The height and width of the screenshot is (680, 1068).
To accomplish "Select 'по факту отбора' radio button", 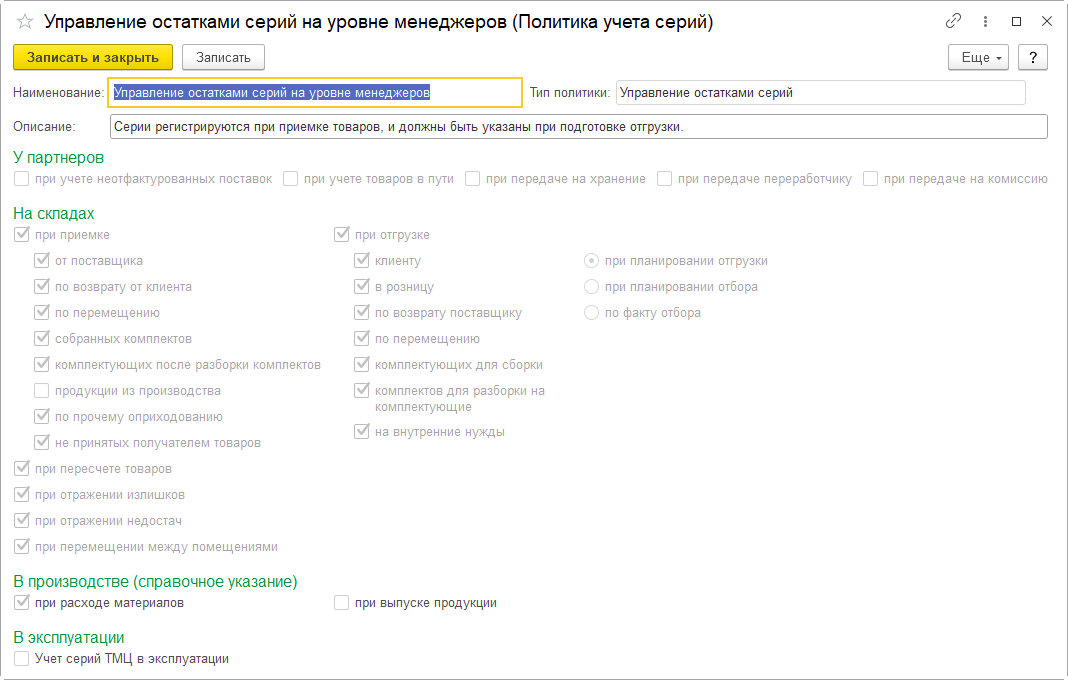I will (x=591, y=312).
